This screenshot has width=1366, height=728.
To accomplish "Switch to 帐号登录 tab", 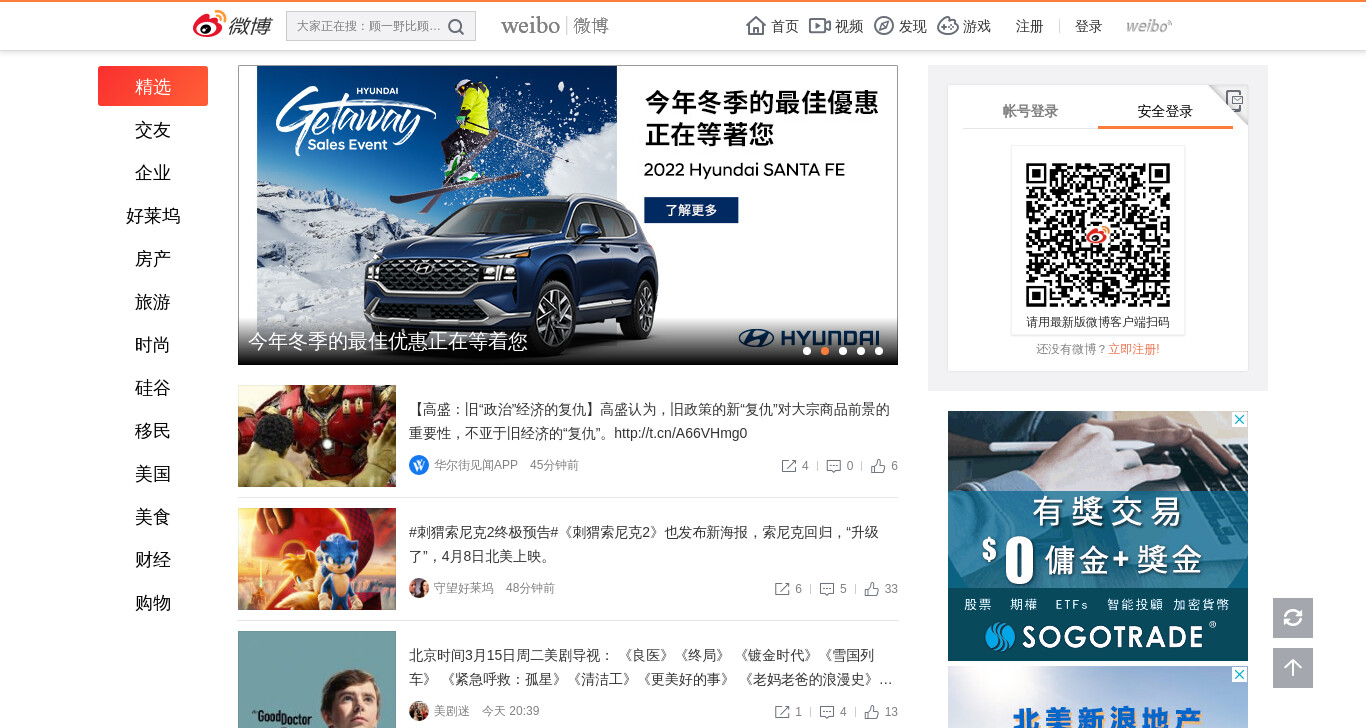I will (1030, 111).
